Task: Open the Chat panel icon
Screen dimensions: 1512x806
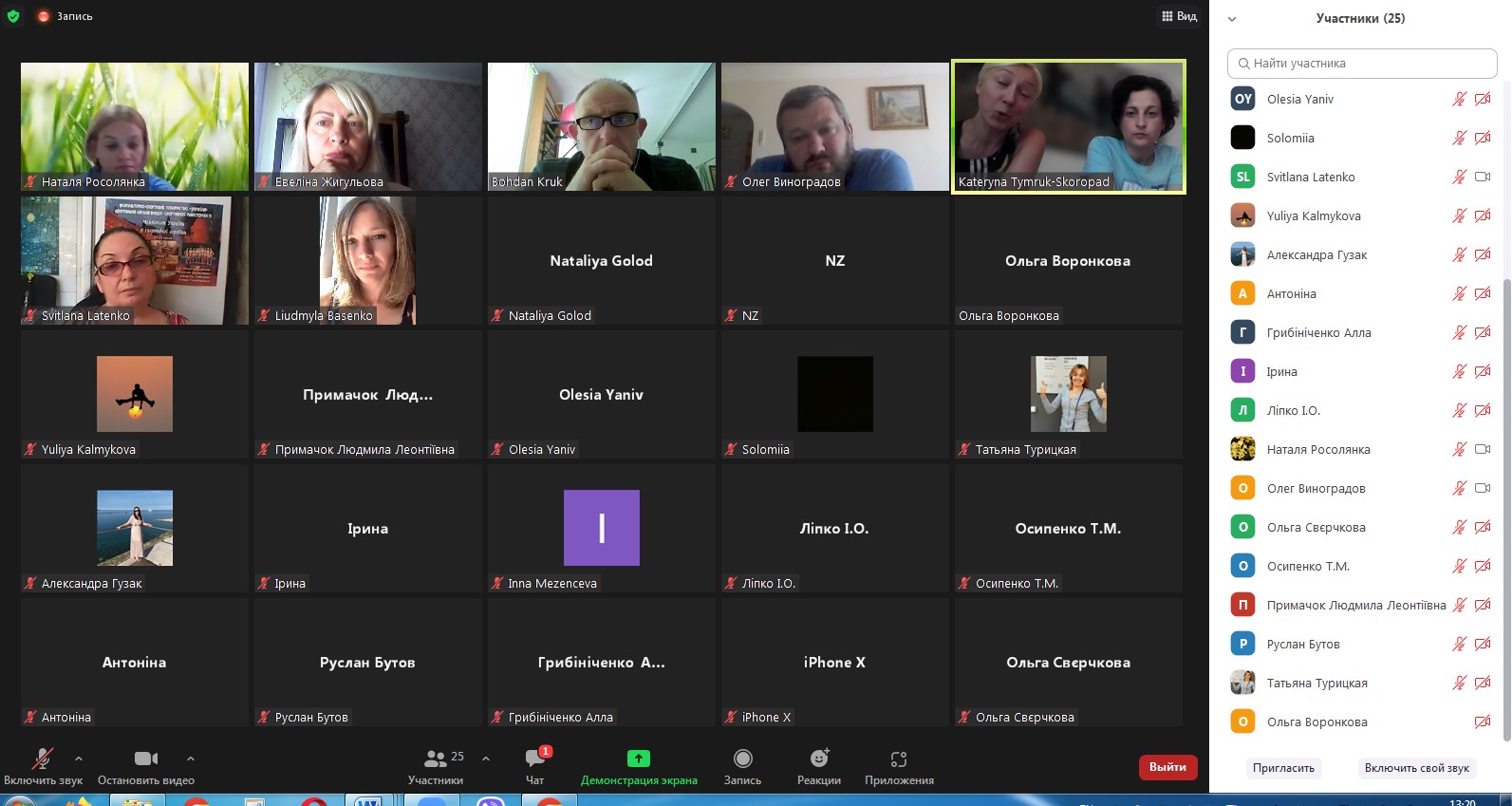Action: [x=535, y=759]
